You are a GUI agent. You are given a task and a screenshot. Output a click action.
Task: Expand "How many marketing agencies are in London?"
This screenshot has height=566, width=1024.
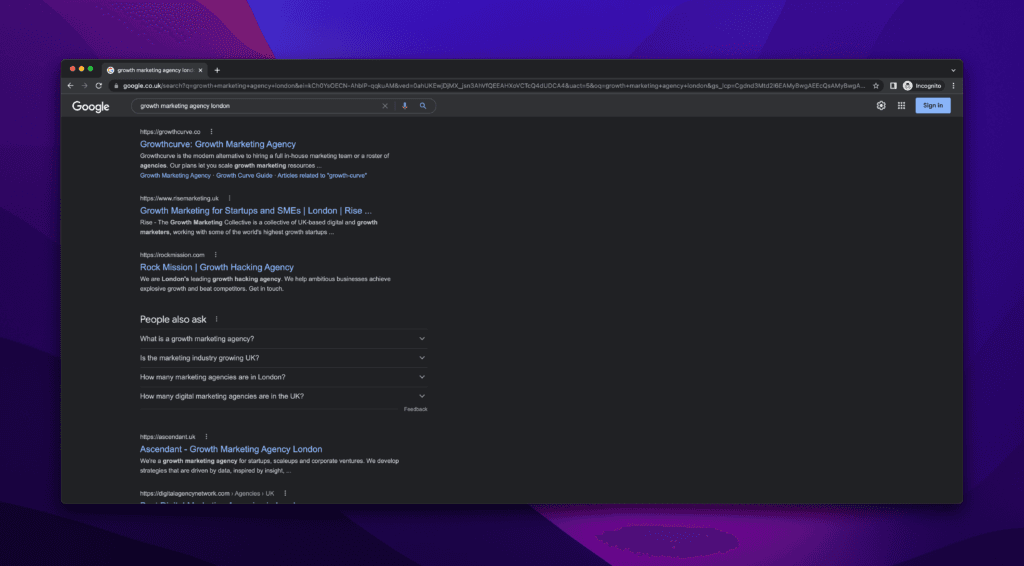point(283,377)
